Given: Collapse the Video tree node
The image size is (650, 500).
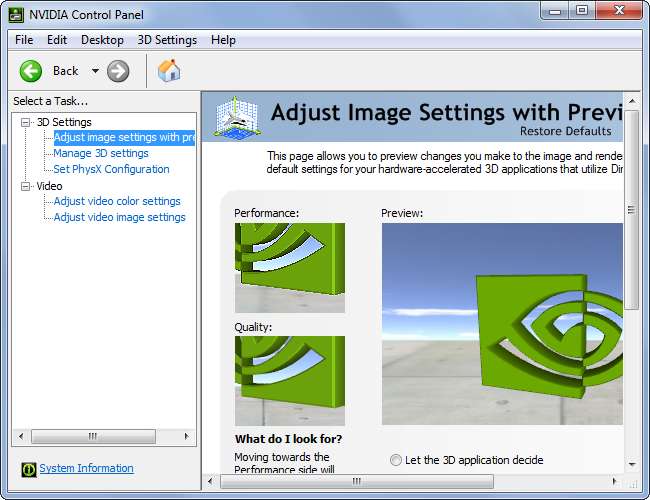Looking at the screenshot, I should click(26, 186).
